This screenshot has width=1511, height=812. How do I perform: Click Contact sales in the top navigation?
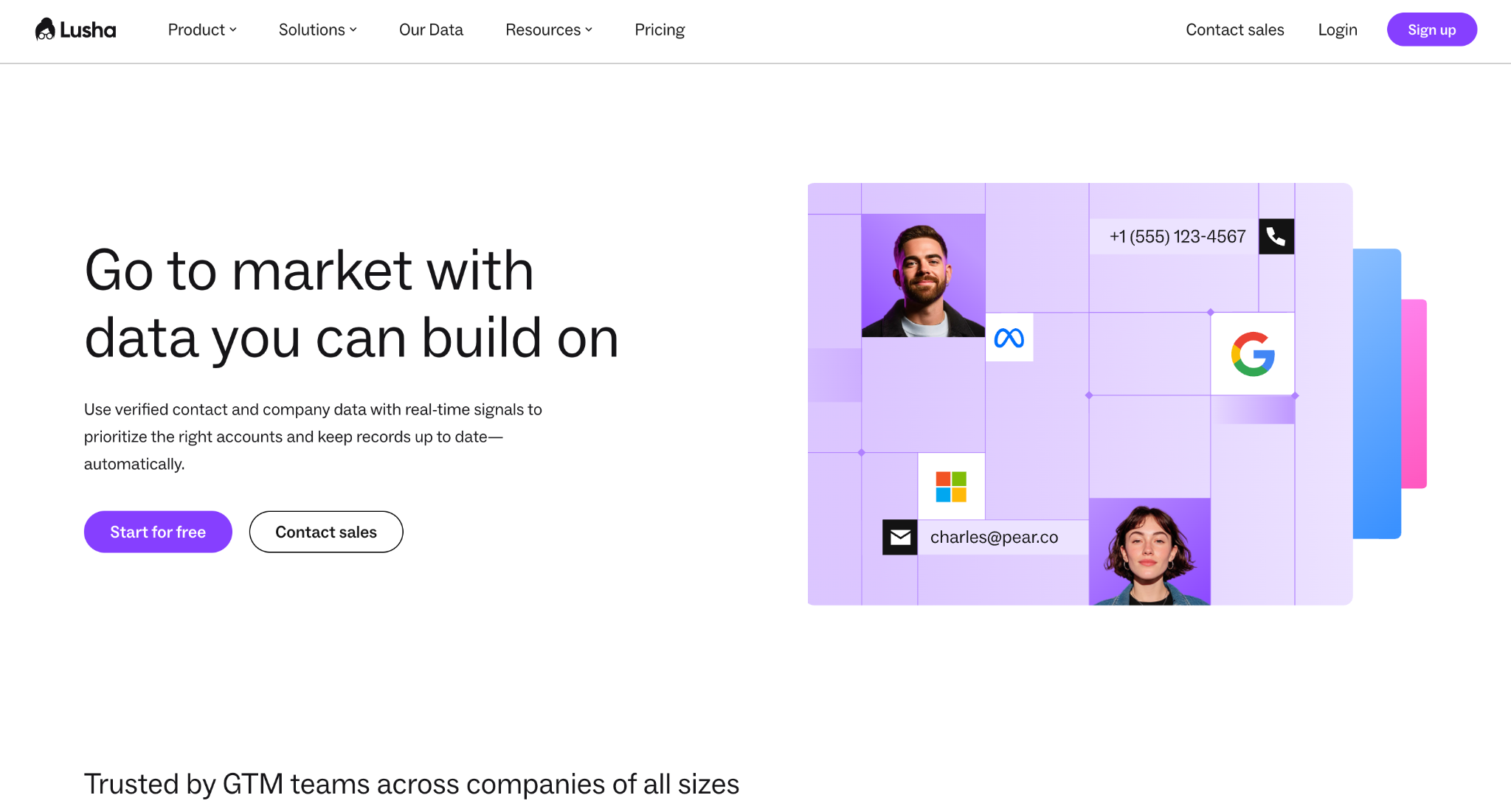1235,30
